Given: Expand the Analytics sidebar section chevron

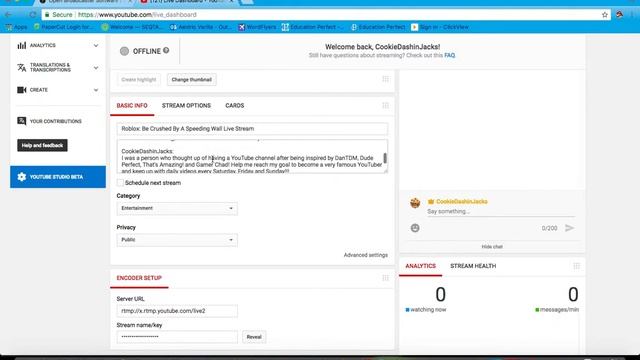Looking at the screenshot, I should click(x=96, y=45).
